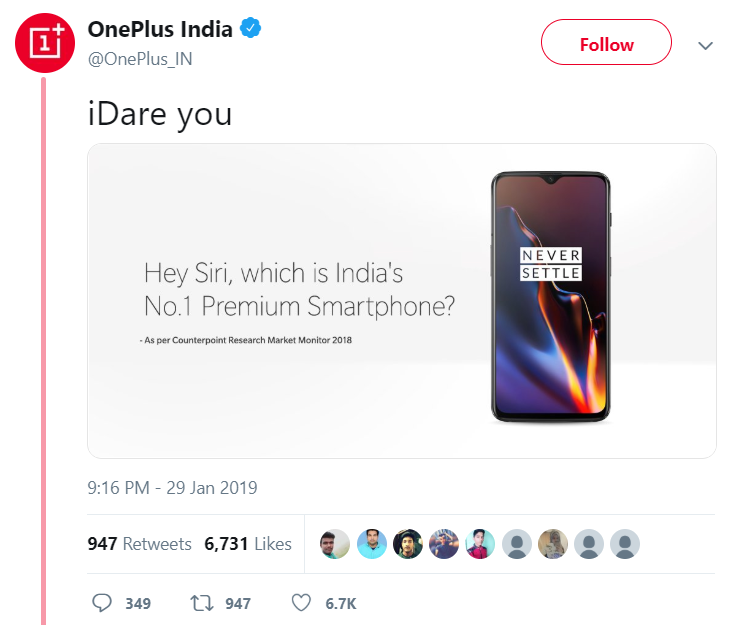Click the blue verified badge
Screen dimensions: 736x625
click(x=251, y=30)
